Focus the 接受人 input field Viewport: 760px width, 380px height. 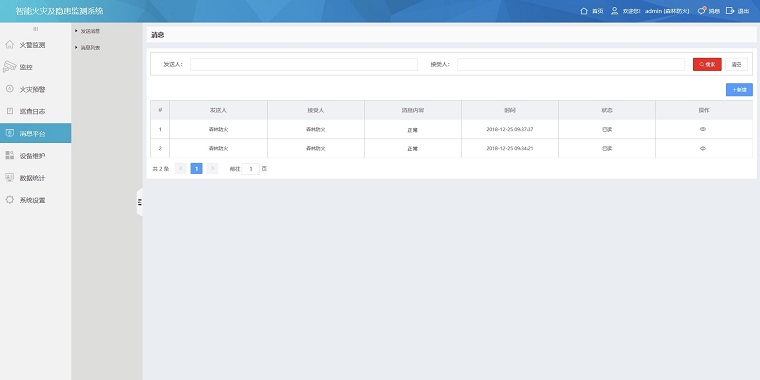(x=571, y=64)
